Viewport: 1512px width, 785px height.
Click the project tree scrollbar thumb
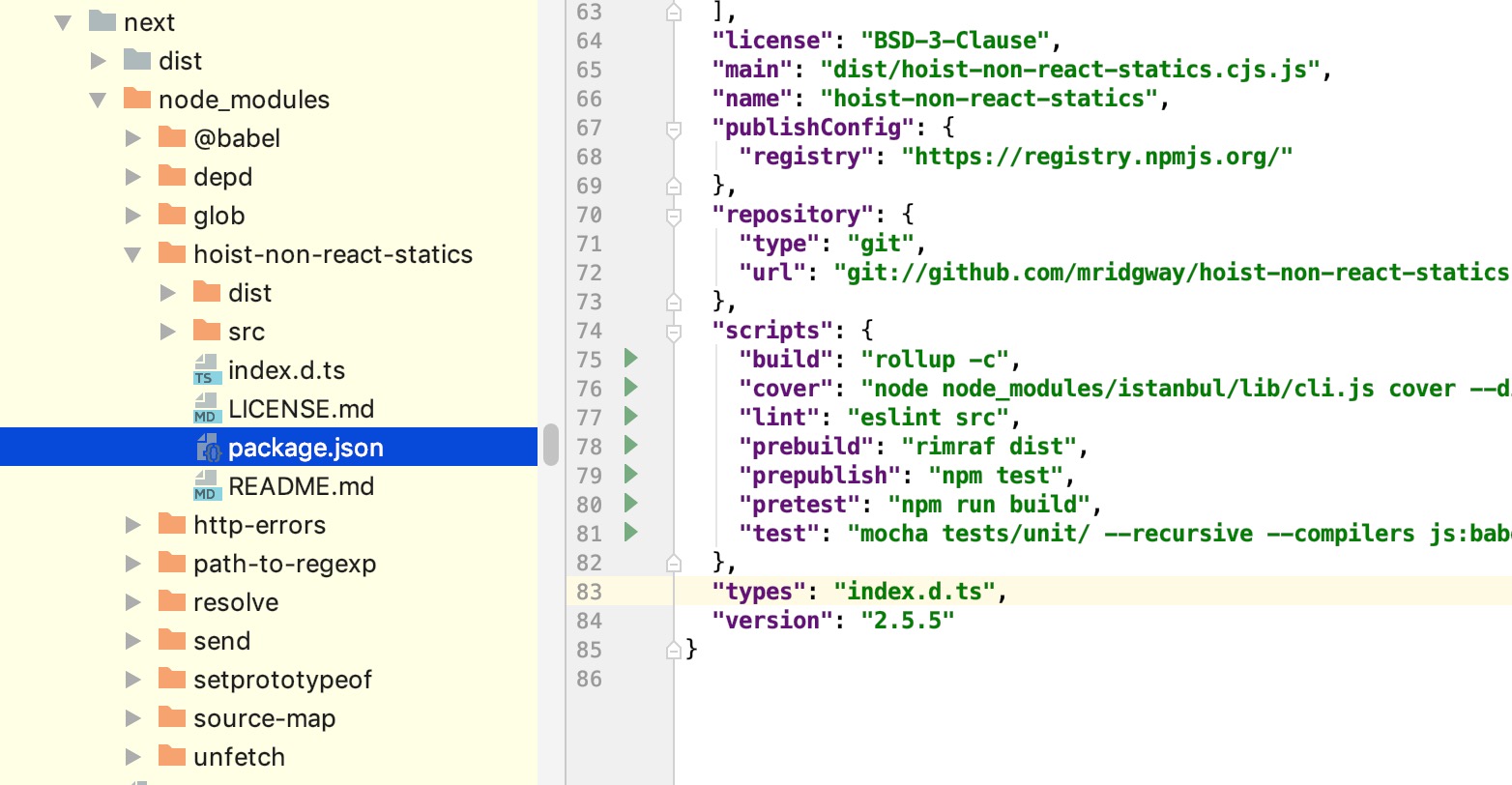click(x=549, y=445)
